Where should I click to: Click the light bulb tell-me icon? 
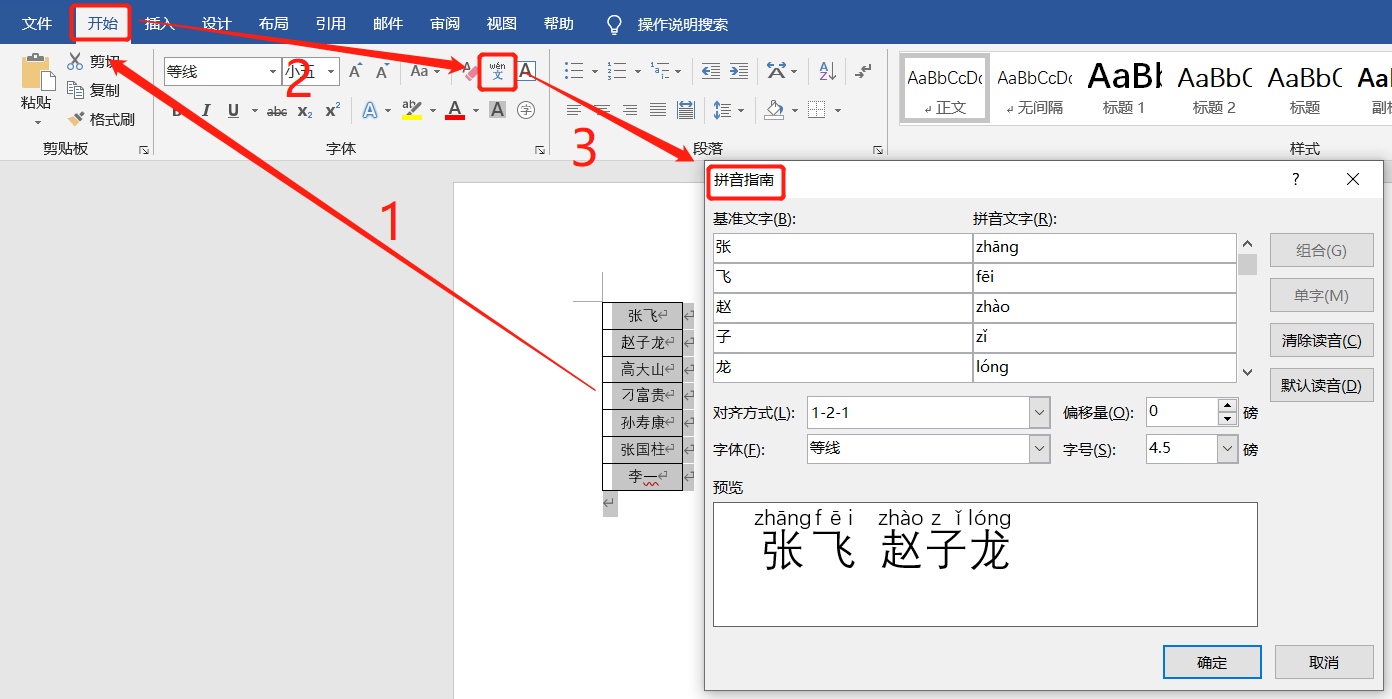pyautogui.click(x=615, y=24)
